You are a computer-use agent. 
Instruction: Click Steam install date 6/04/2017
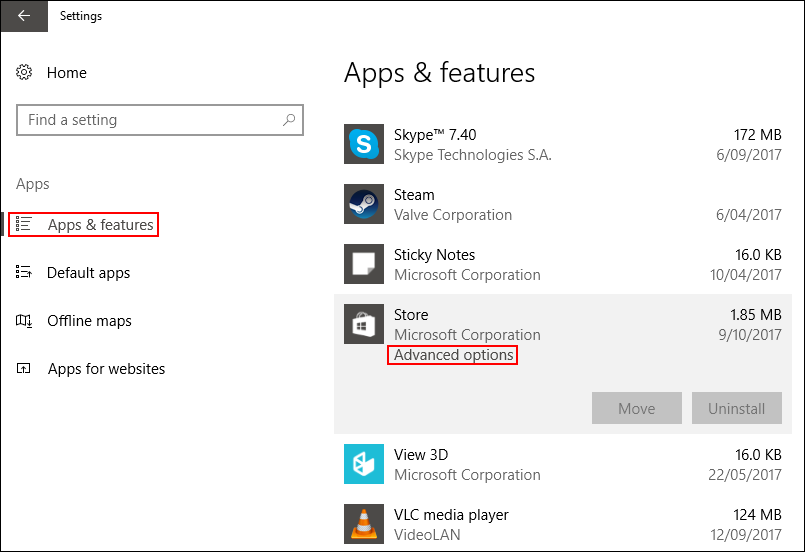point(749,215)
